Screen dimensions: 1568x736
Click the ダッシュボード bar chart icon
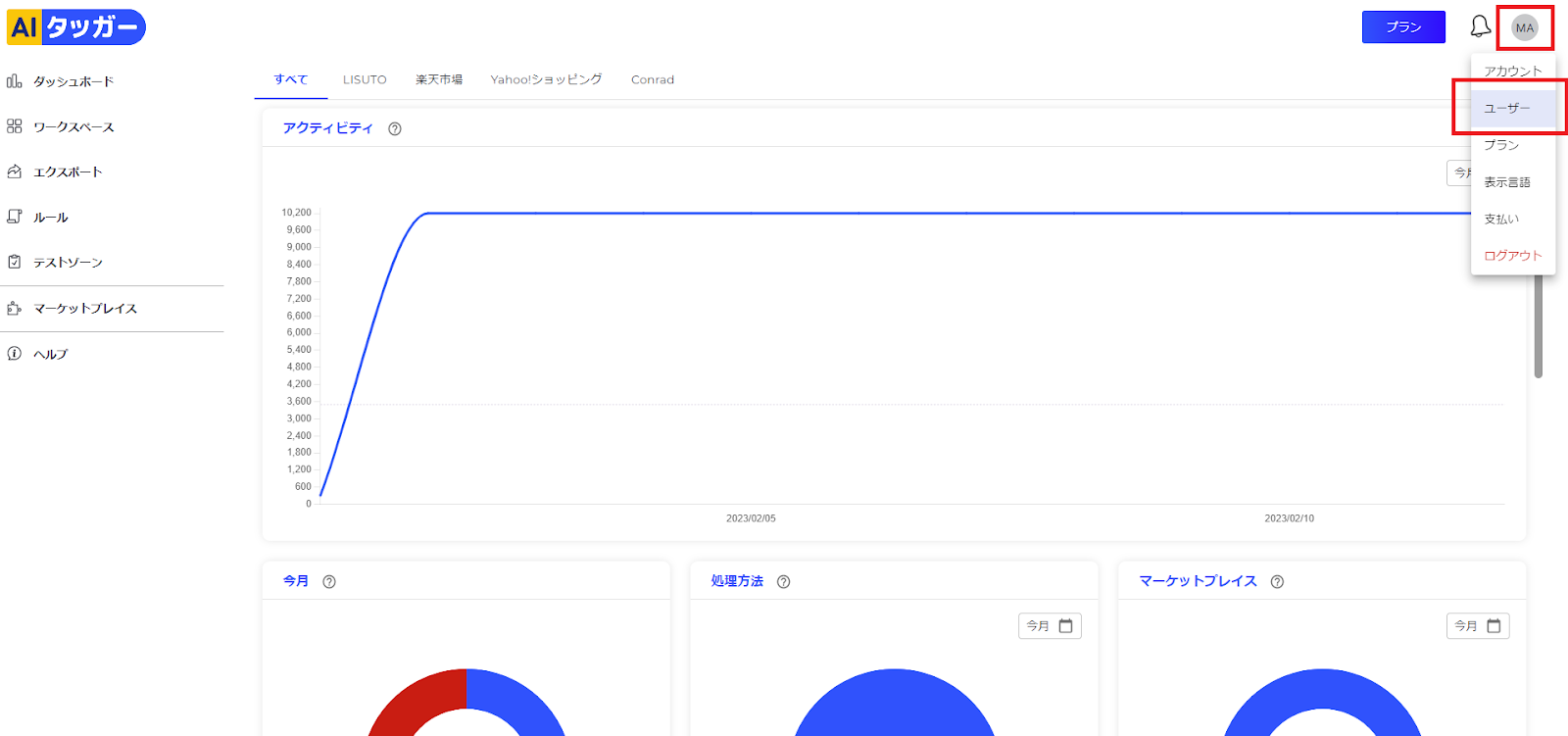pos(14,81)
